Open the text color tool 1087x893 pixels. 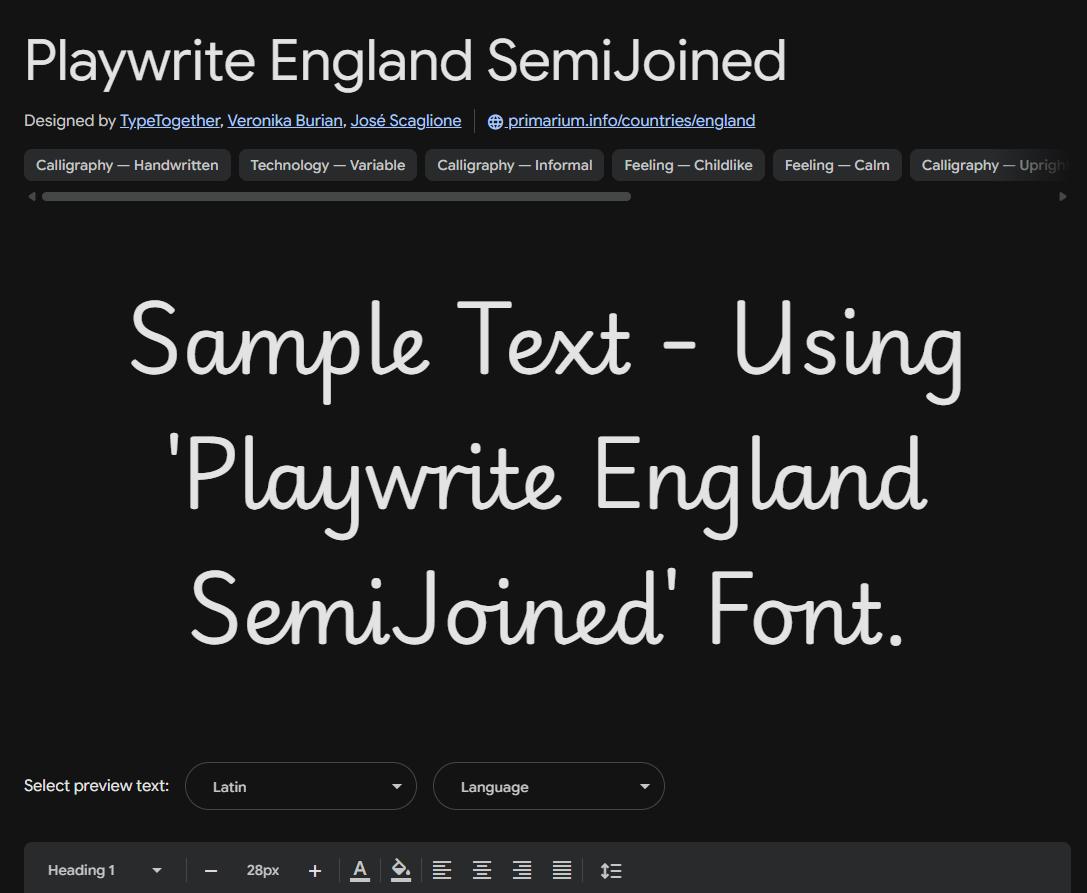(x=360, y=870)
